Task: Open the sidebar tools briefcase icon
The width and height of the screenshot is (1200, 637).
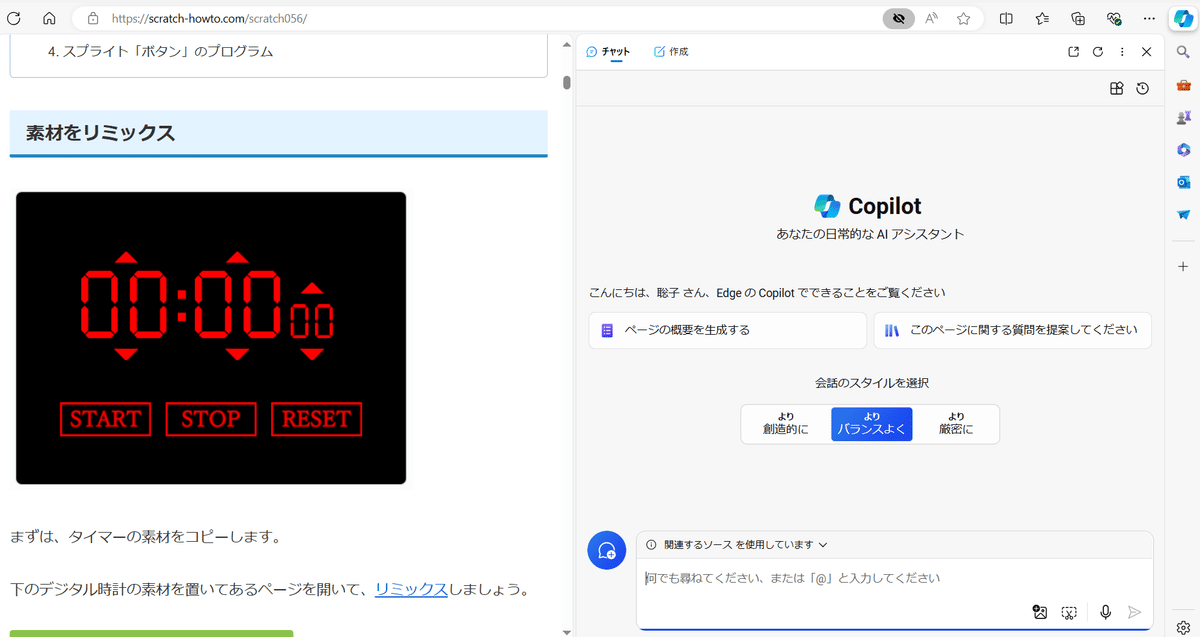Action: point(1184,85)
